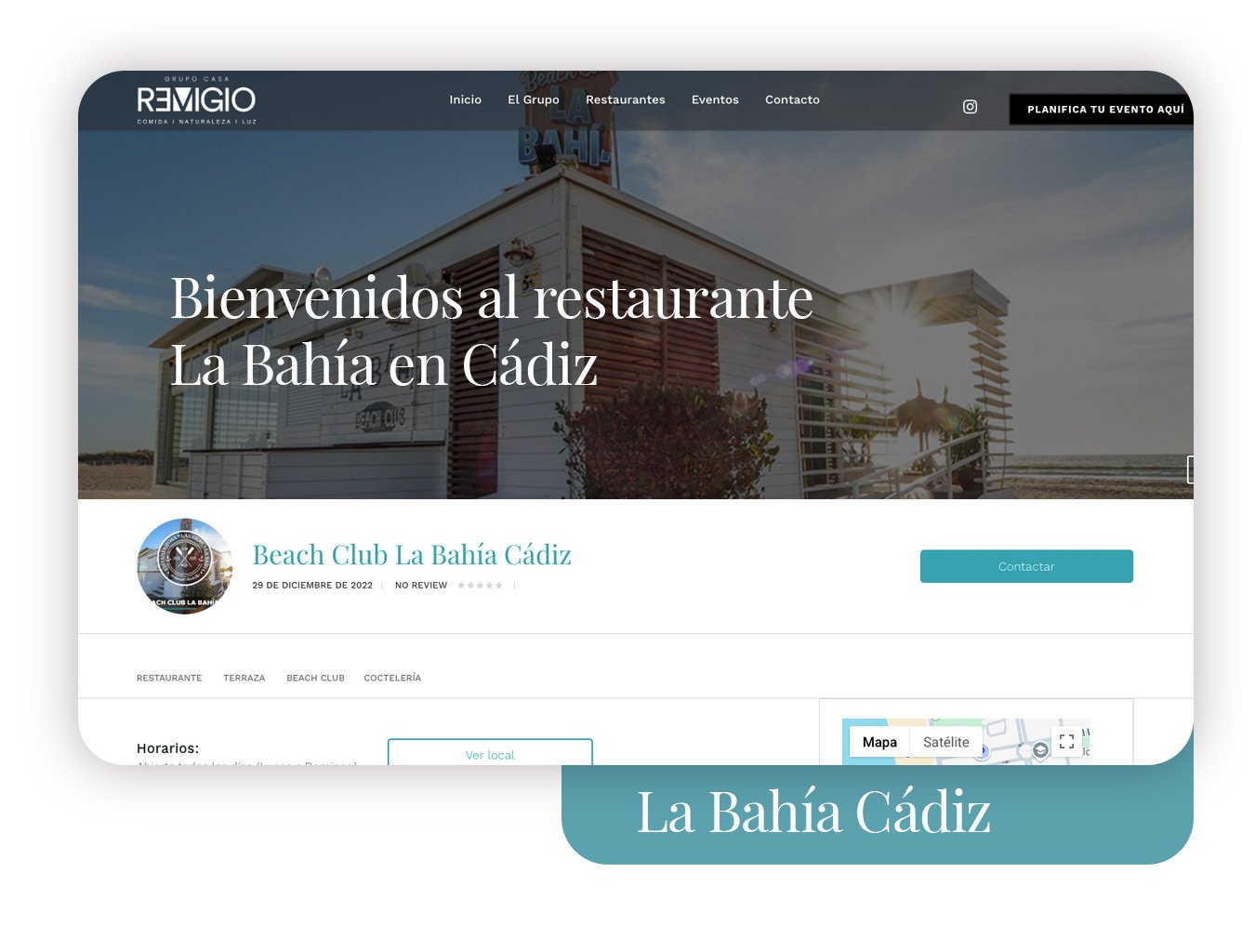This screenshot has width=1255, height=952.
Task: Click the star rating icons
Action: pyautogui.click(x=480, y=586)
